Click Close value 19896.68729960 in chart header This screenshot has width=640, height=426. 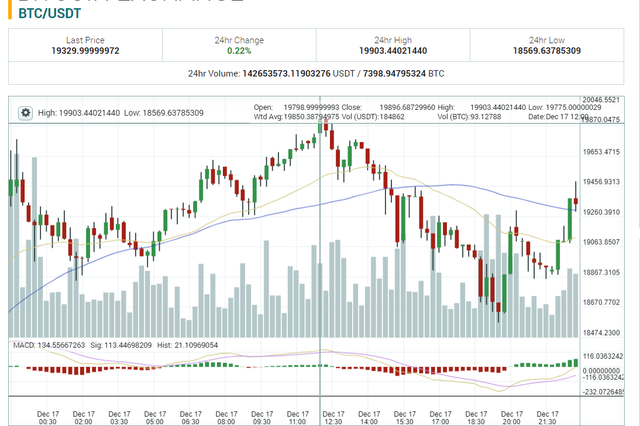[x=407, y=107]
